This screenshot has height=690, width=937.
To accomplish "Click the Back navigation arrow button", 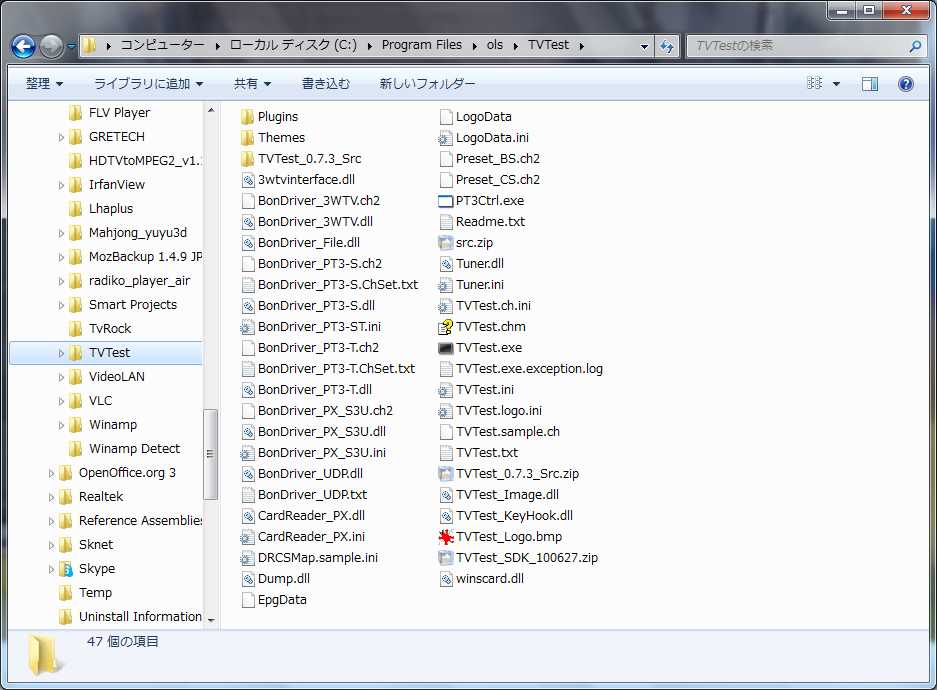I will tap(23, 46).
